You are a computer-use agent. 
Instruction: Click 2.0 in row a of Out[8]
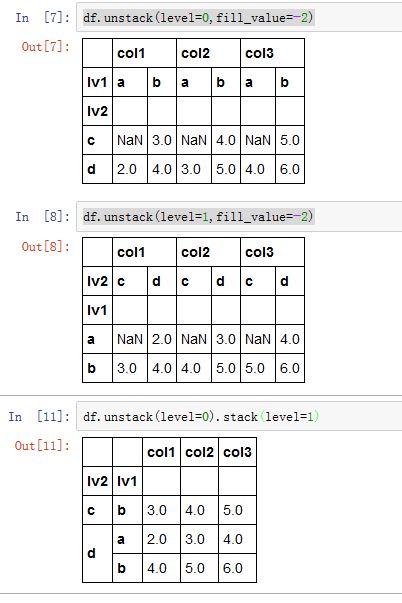click(162, 339)
